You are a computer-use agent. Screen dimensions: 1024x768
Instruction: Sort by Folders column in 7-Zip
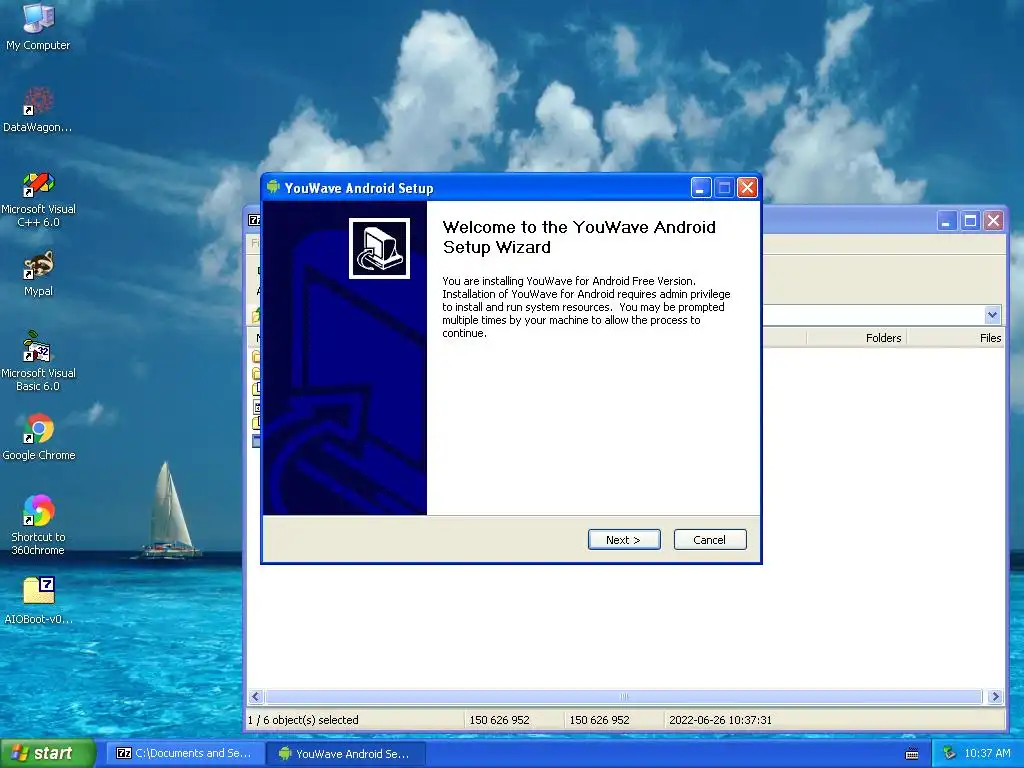point(857,338)
